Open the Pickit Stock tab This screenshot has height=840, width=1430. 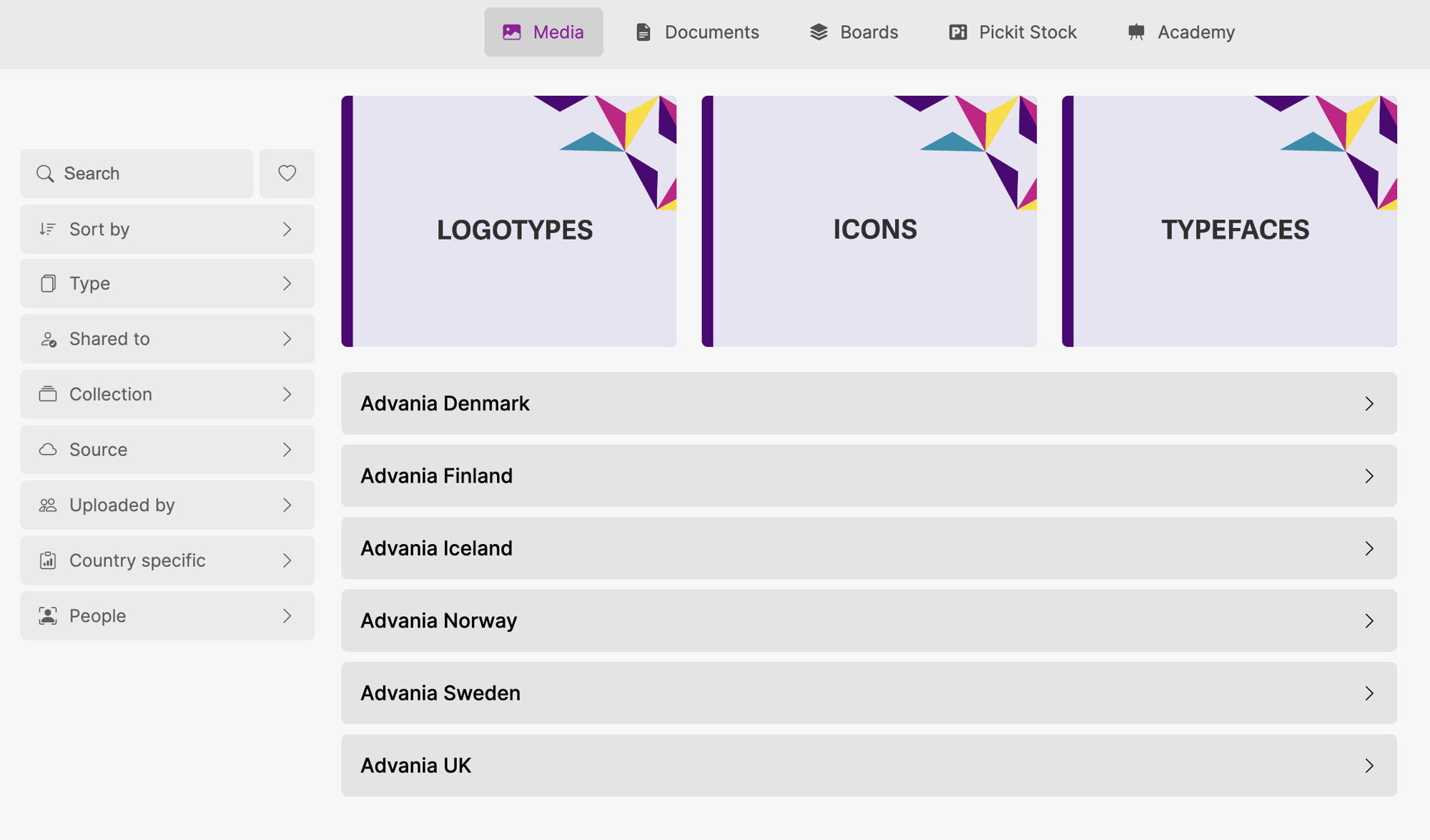pyautogui.click(x=1012, y=32)
